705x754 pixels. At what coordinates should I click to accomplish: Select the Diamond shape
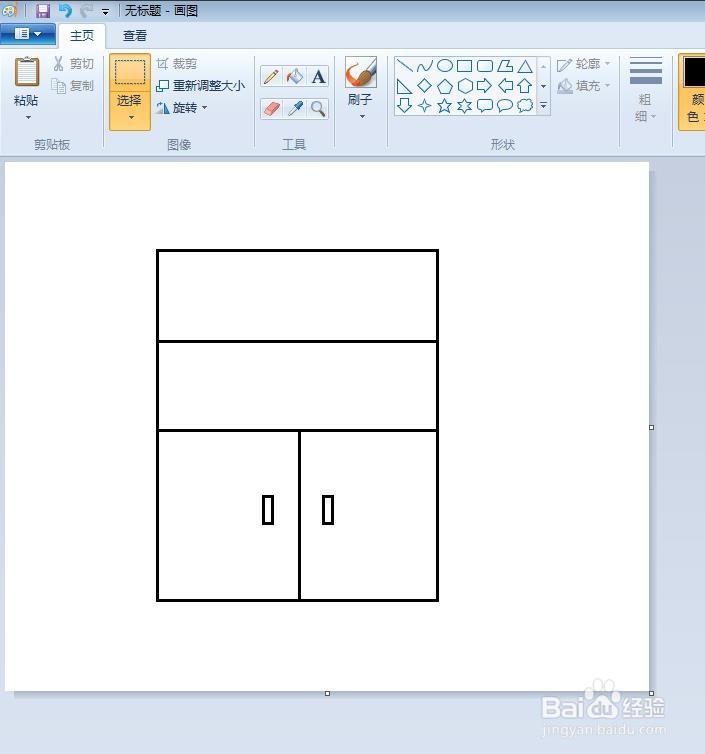pyautogui.click(x=424, y=86)
